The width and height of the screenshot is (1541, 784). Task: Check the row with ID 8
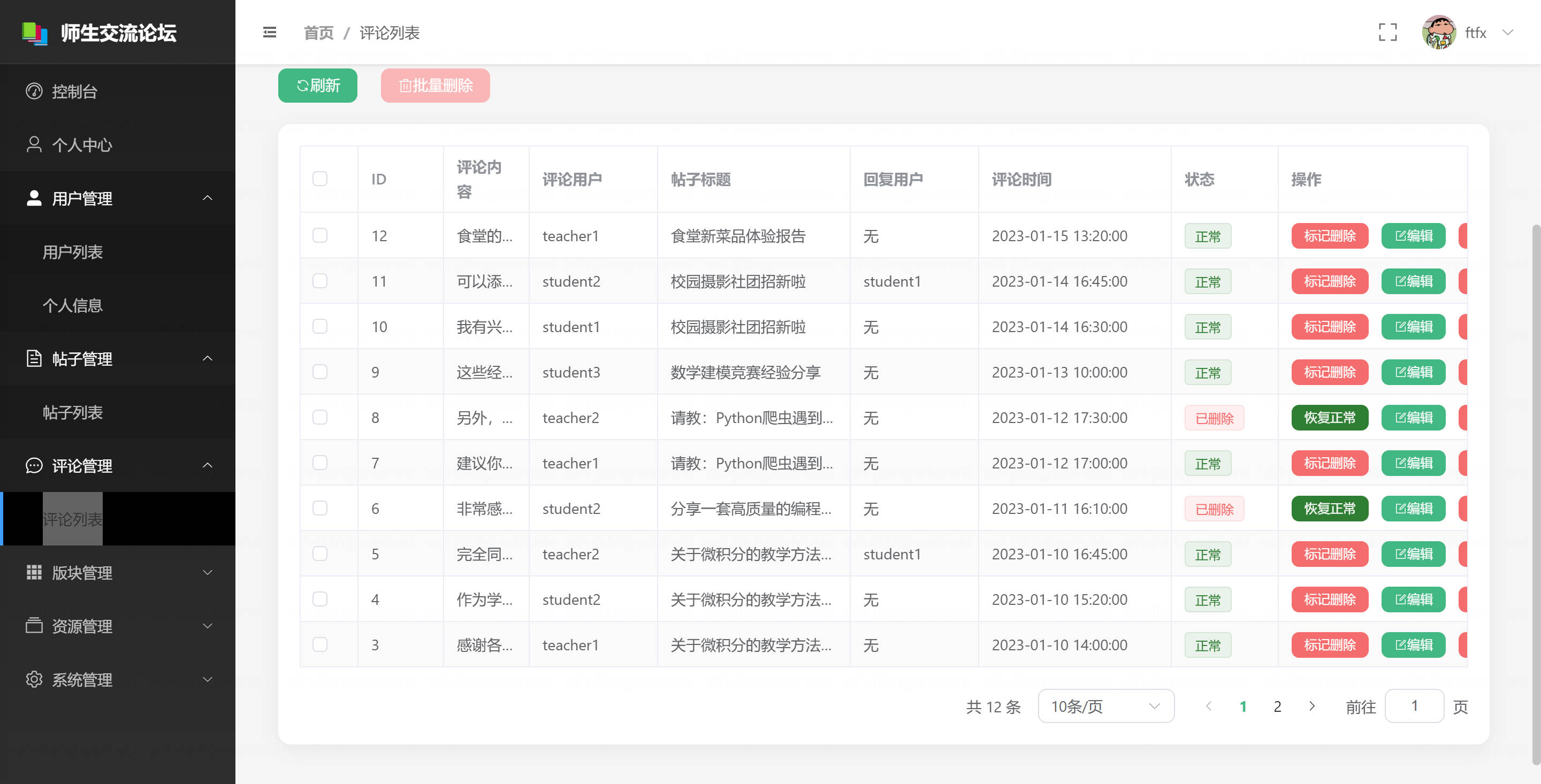[x=320, y=417]
